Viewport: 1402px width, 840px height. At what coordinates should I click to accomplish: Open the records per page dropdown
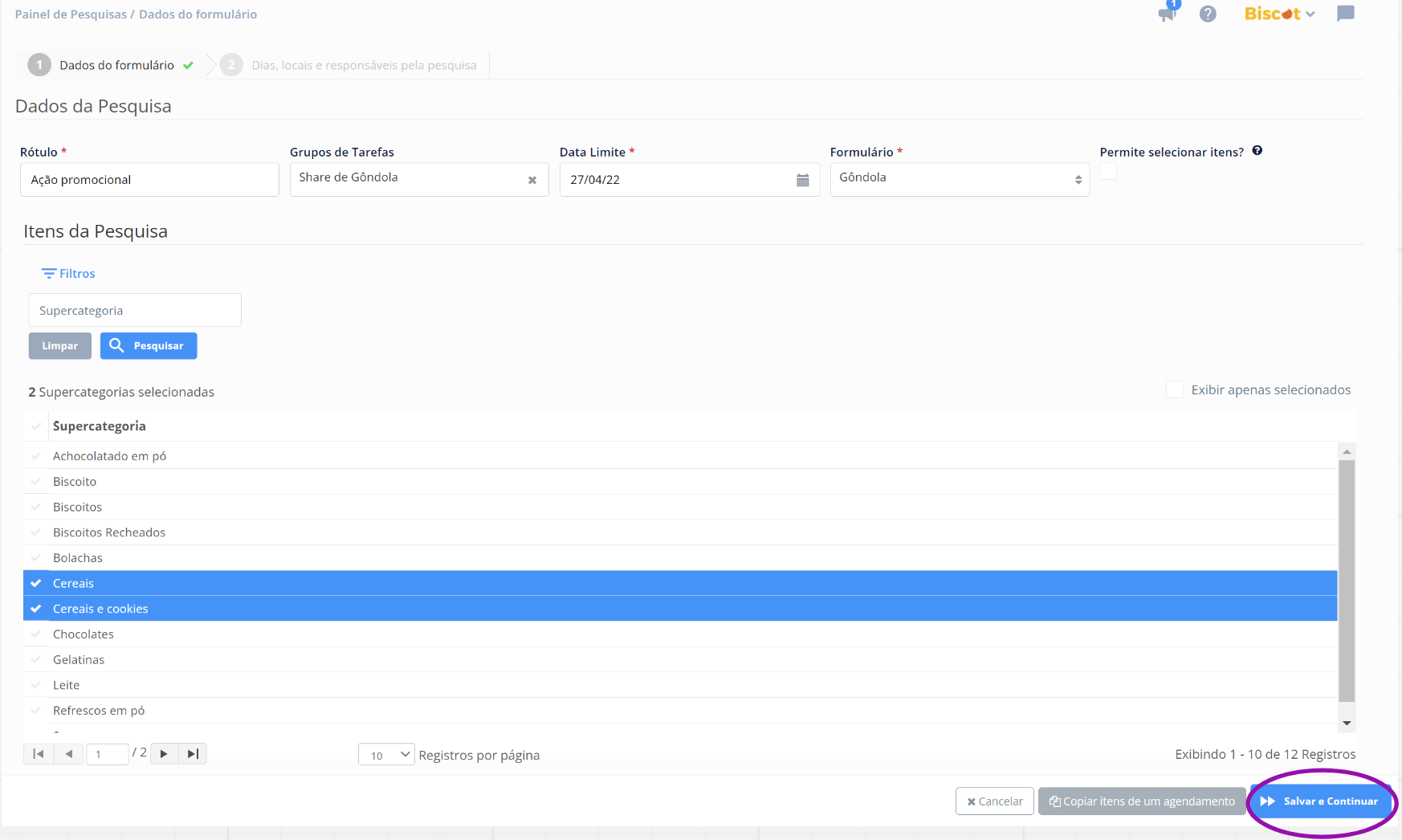386,755
